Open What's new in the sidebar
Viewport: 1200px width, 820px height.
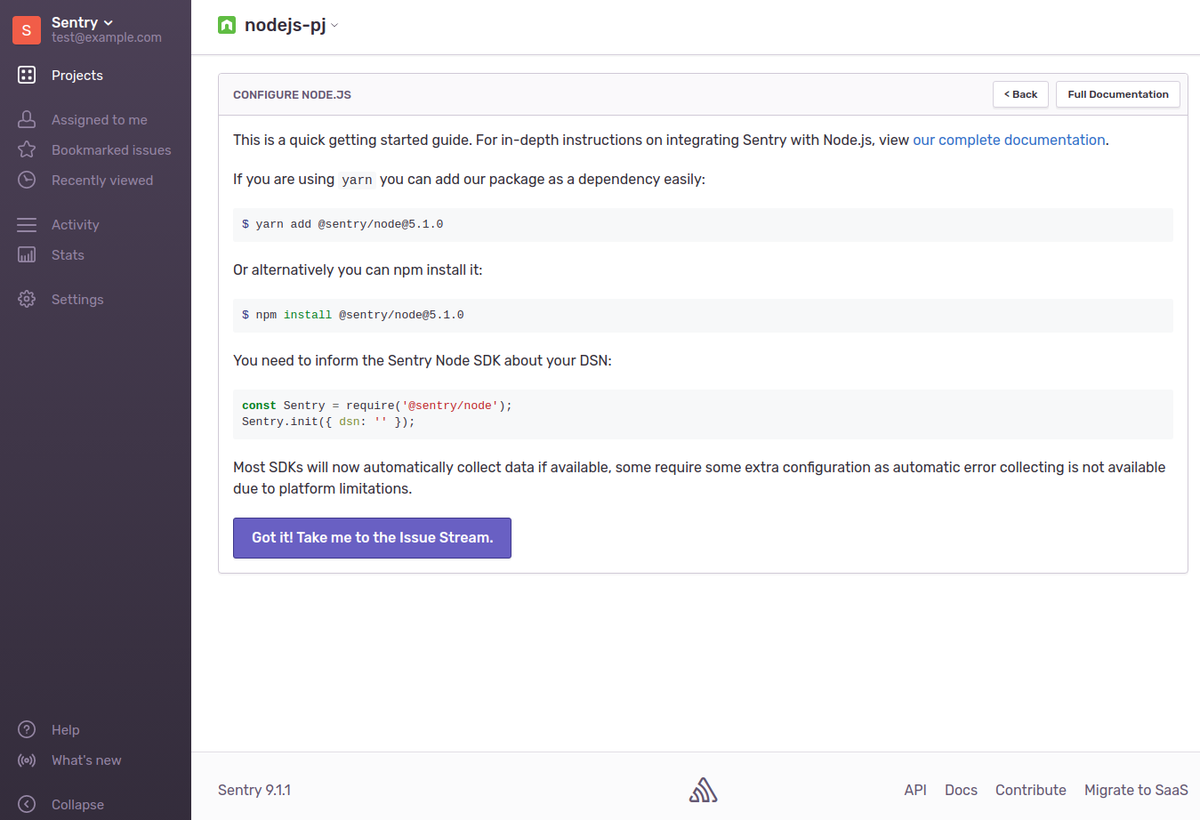[x=86, y=760]
